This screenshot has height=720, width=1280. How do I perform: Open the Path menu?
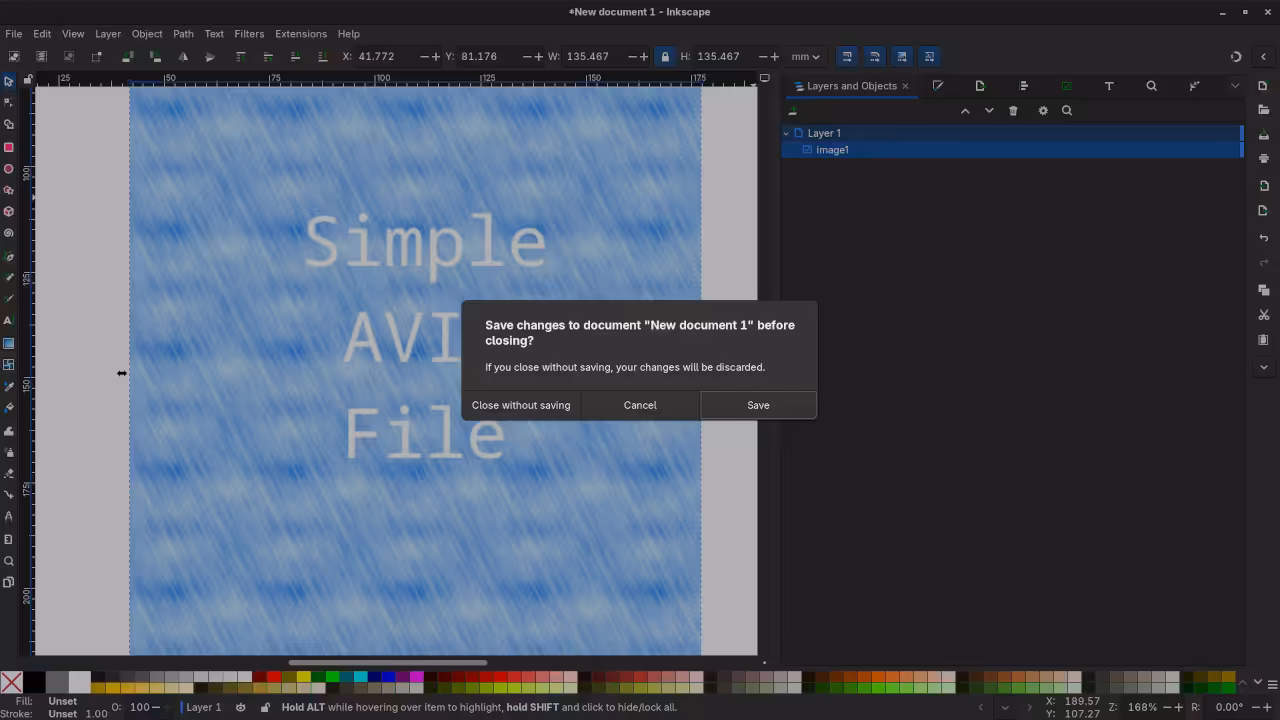pyautogui.click(x=183, y=33)
